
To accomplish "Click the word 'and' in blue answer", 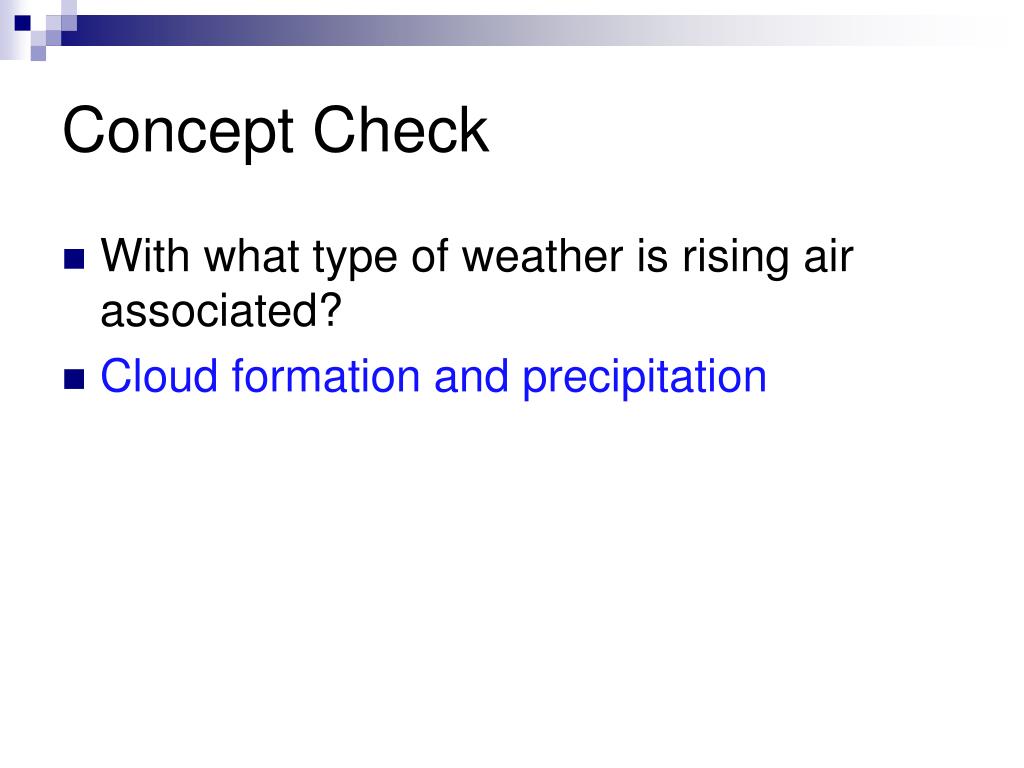I will coord(472,376).
